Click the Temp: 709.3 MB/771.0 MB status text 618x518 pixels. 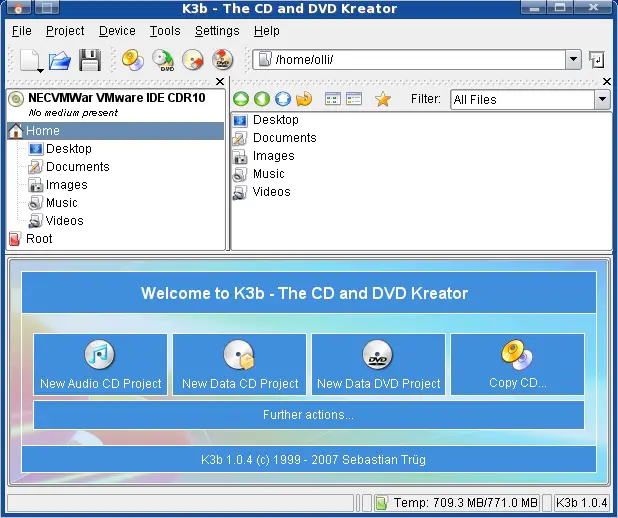click(465, 503)
